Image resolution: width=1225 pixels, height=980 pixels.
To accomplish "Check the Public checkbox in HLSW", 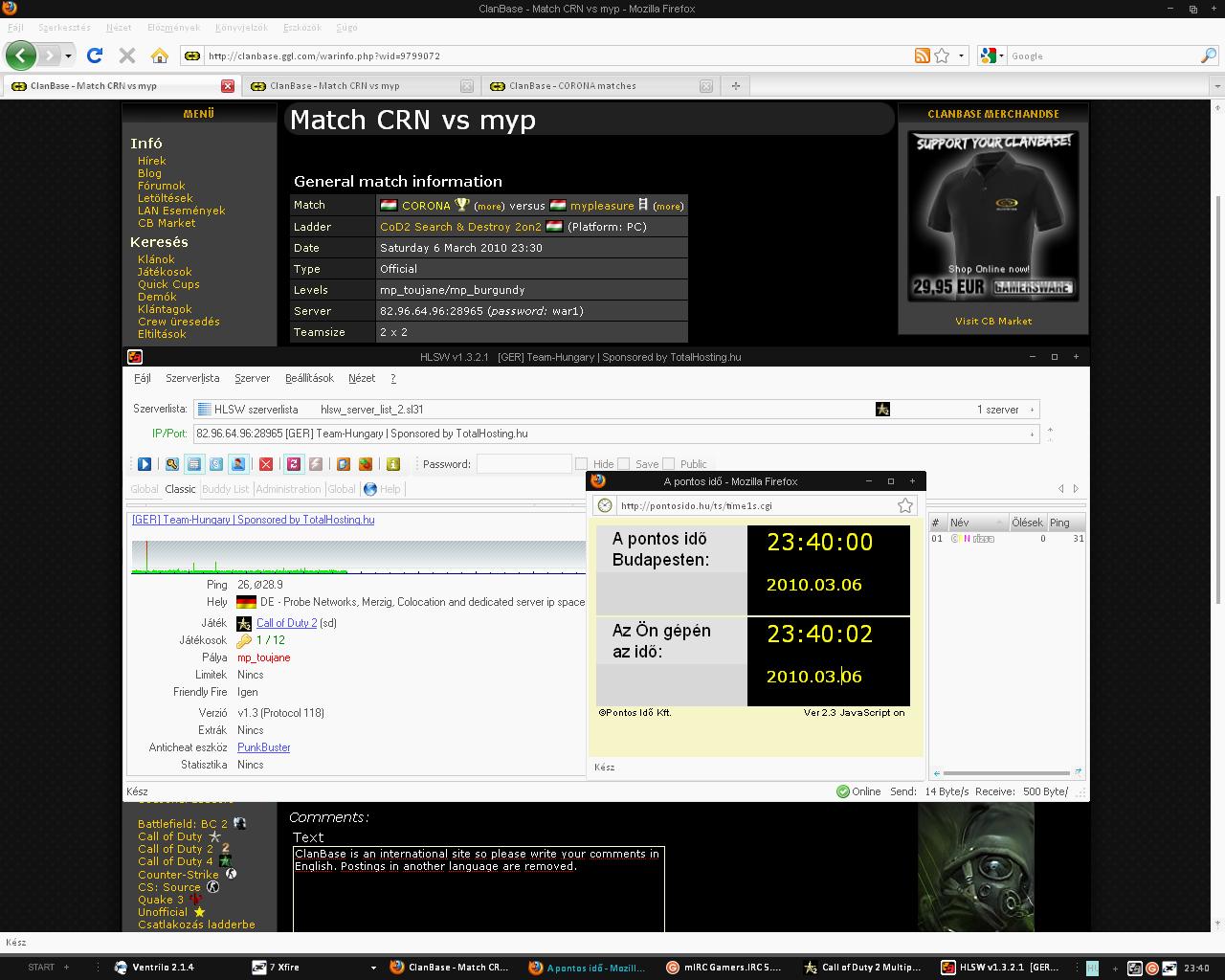I will point(669,464).
